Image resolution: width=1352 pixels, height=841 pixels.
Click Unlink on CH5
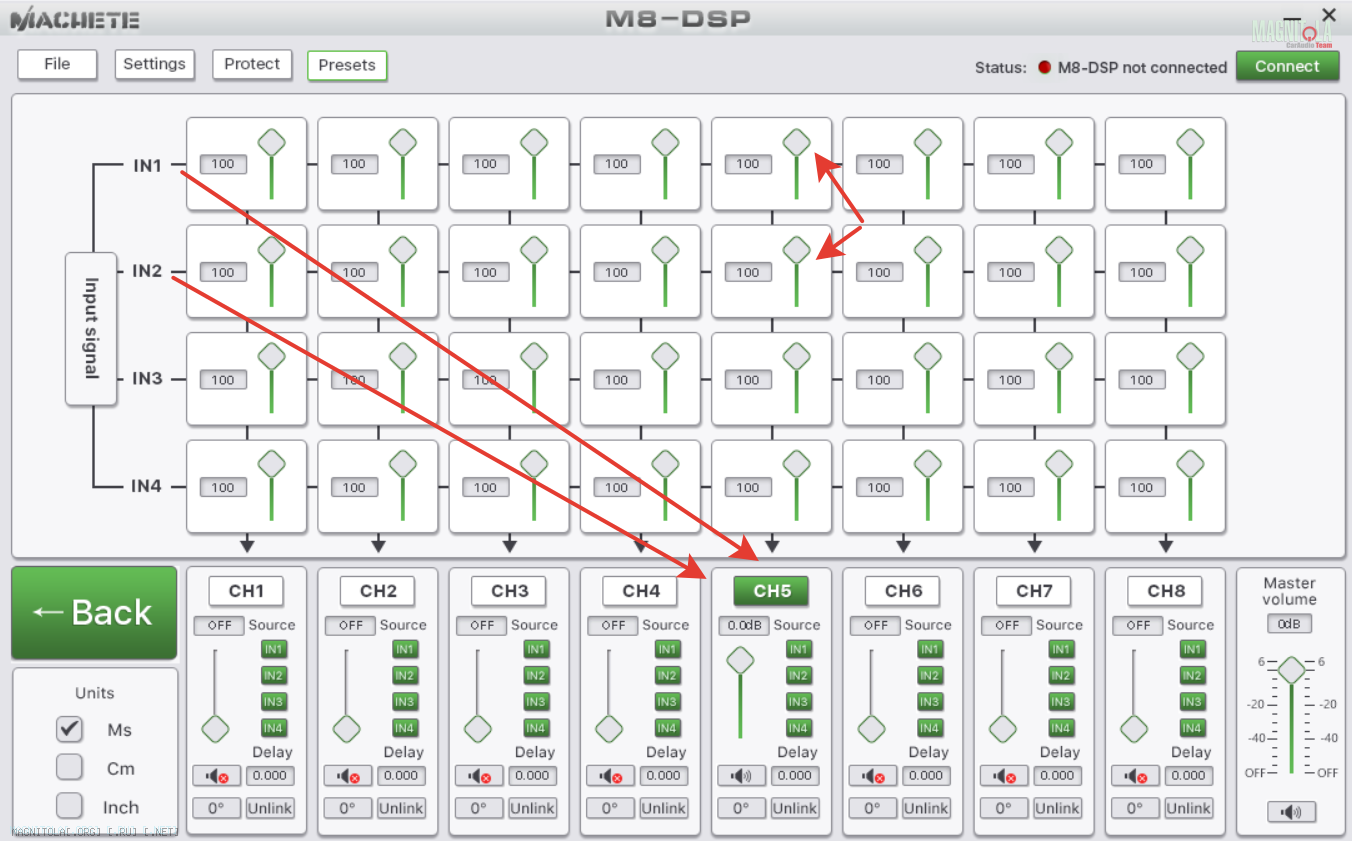coord(795,808)
